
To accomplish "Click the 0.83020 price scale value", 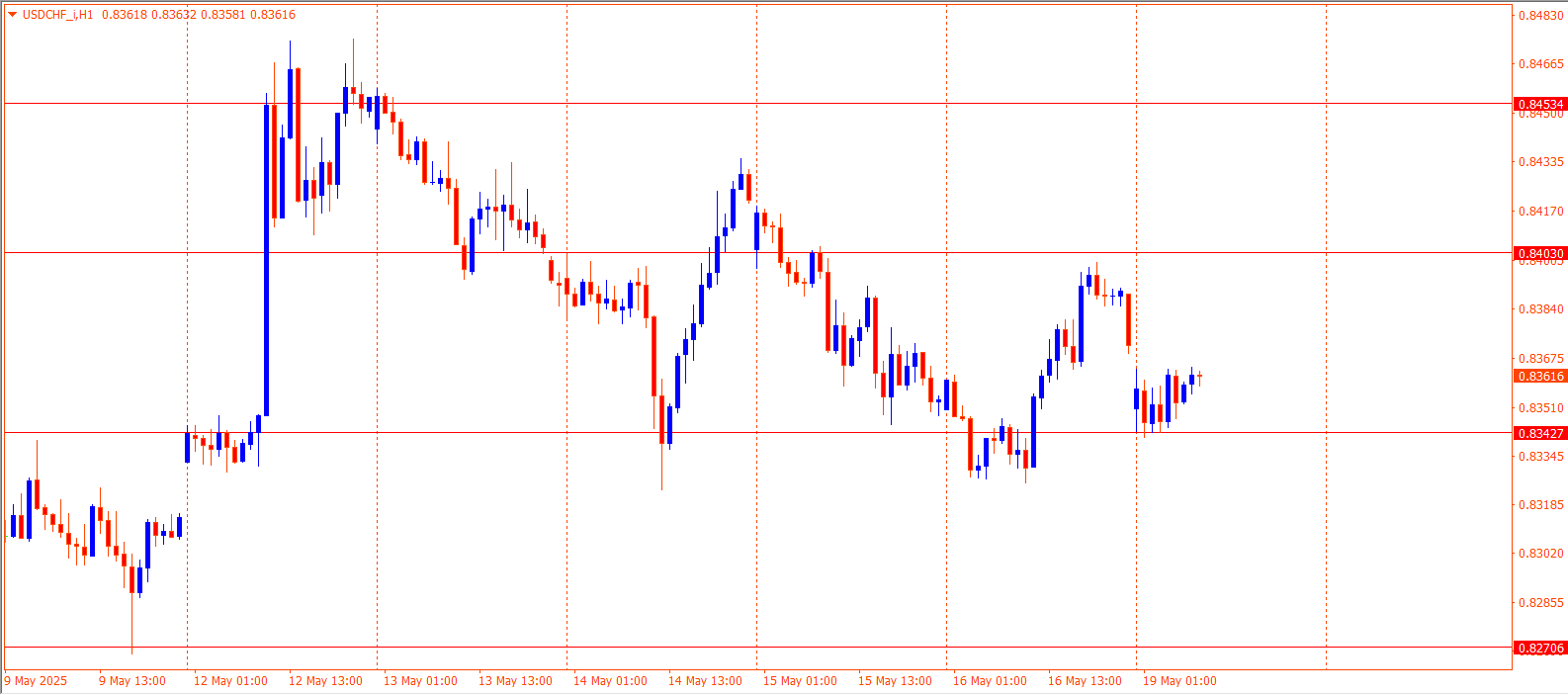I will (x=1541, y=554).
